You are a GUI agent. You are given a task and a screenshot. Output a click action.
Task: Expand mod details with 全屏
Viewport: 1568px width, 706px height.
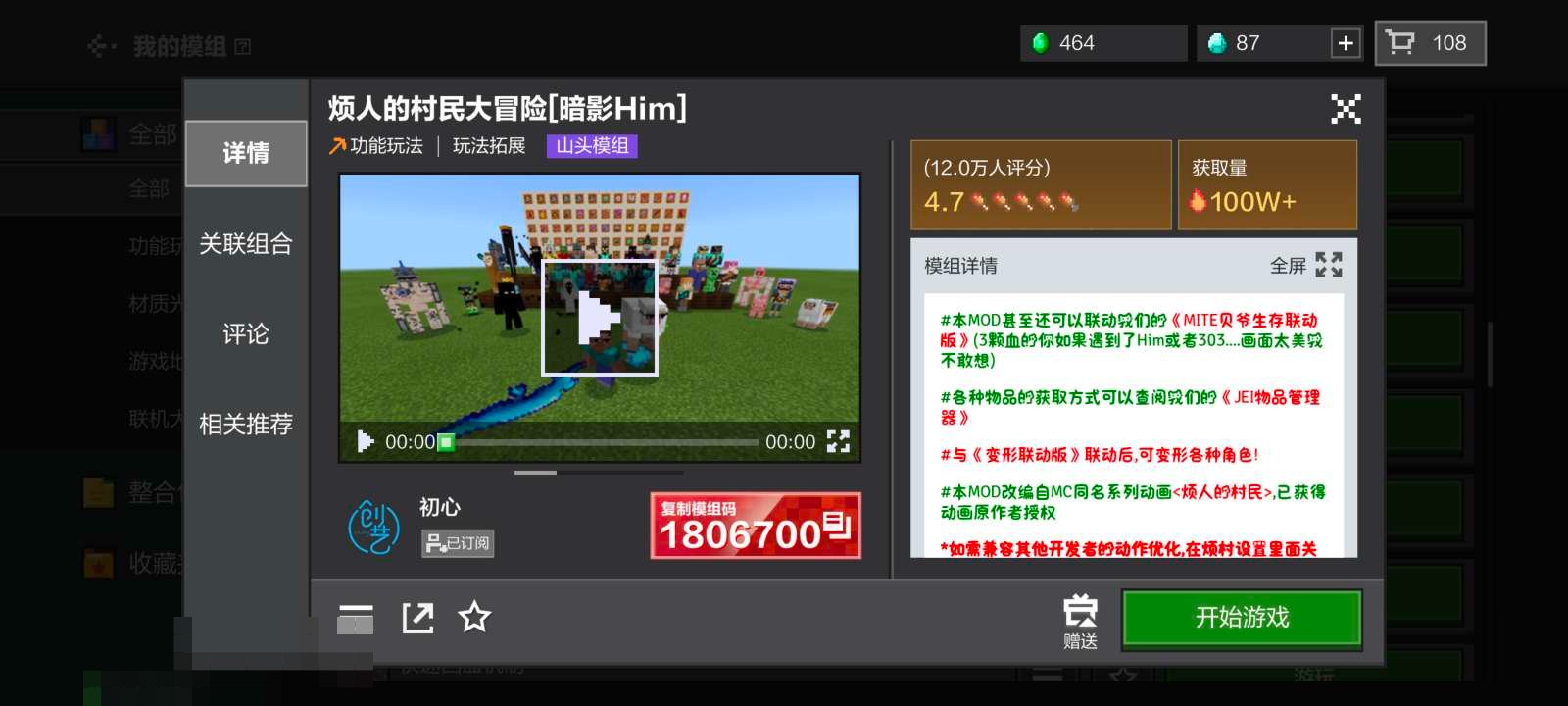(1306, 265)
